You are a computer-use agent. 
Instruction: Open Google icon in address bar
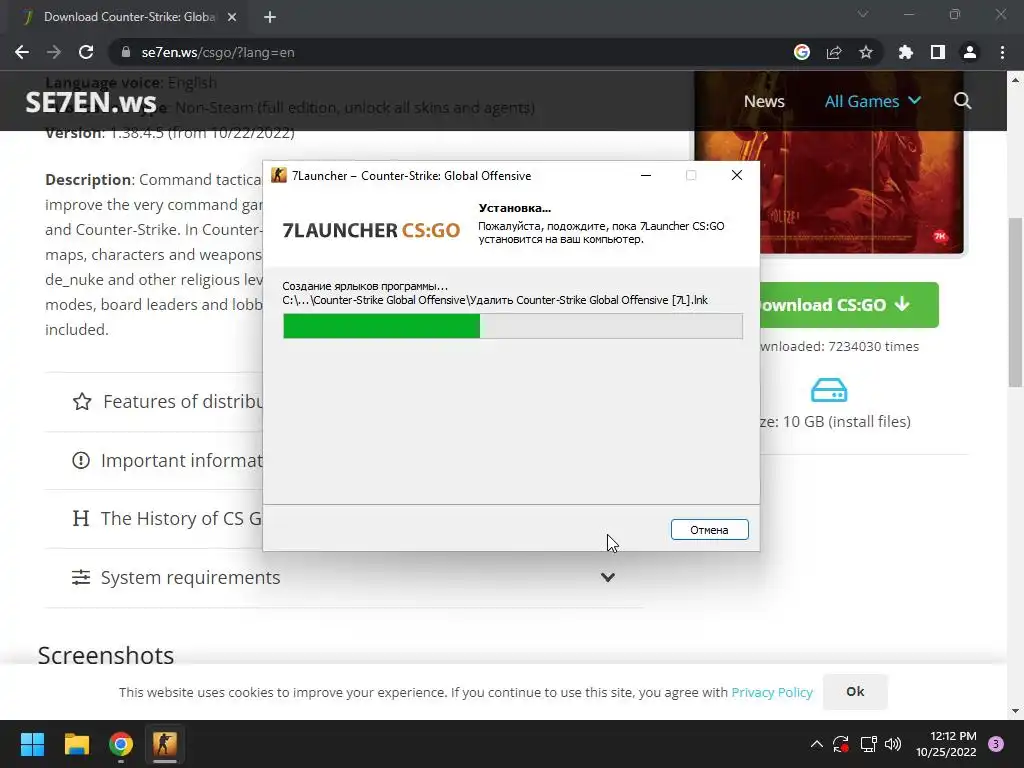(802, 52)
